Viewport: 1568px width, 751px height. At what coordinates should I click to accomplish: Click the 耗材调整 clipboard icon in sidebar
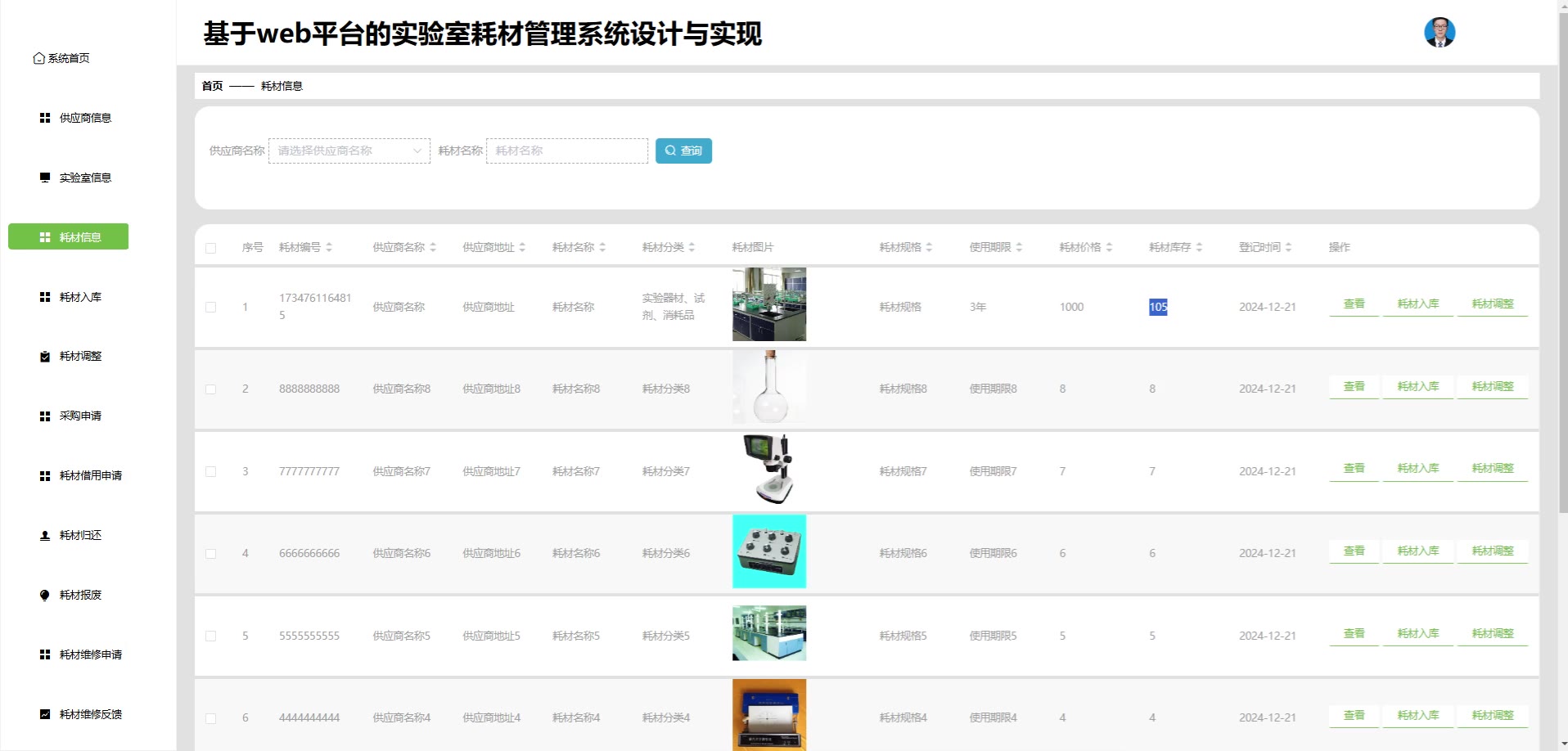(45, 357)
